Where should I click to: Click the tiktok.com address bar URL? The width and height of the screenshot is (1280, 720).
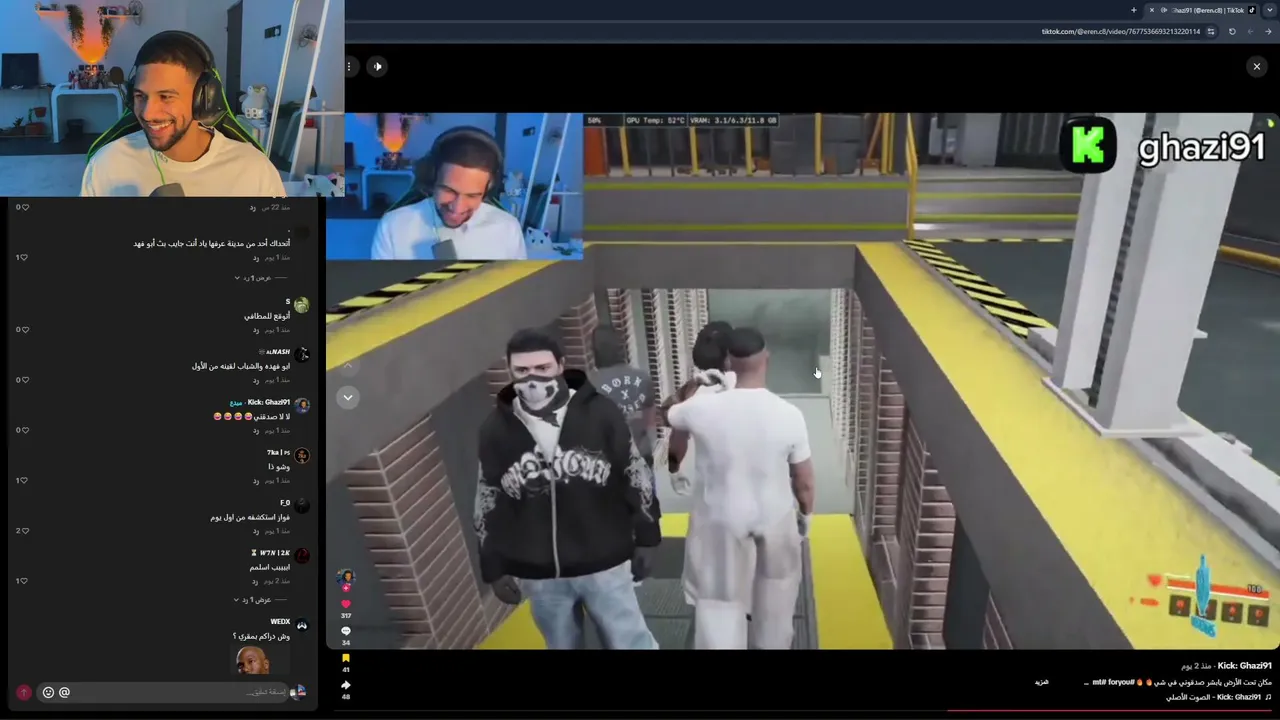click(x=1120, y=31)
